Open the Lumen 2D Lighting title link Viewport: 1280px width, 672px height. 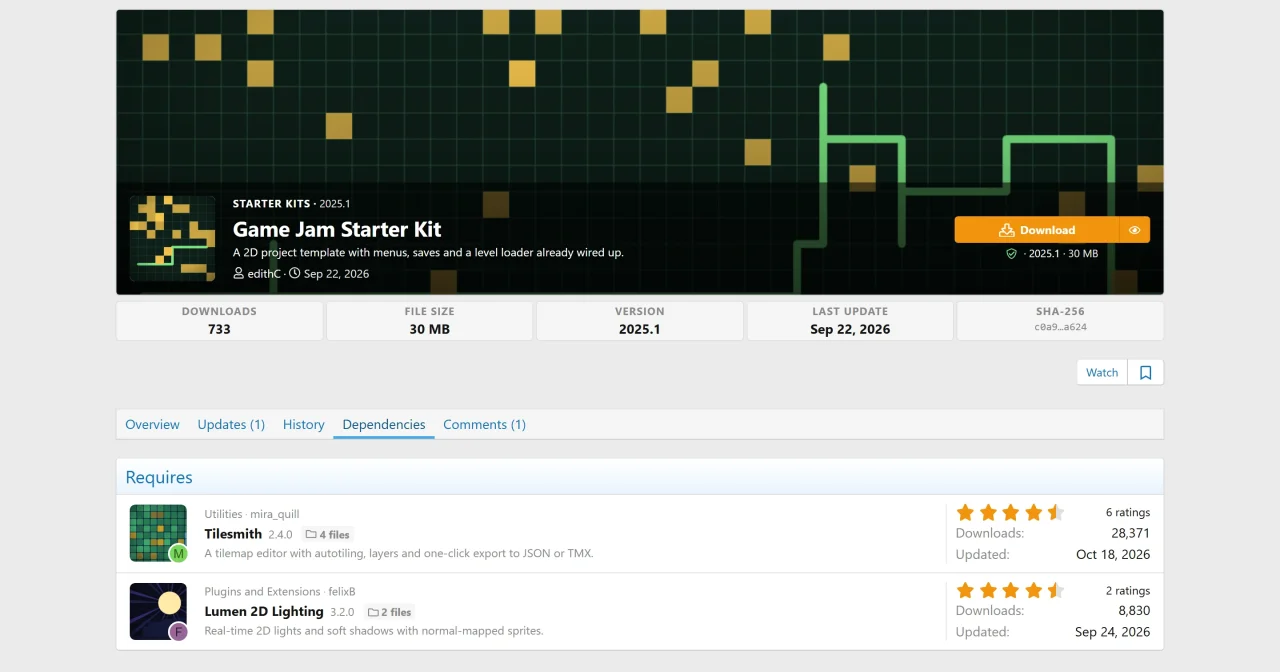tap(264, 612)
